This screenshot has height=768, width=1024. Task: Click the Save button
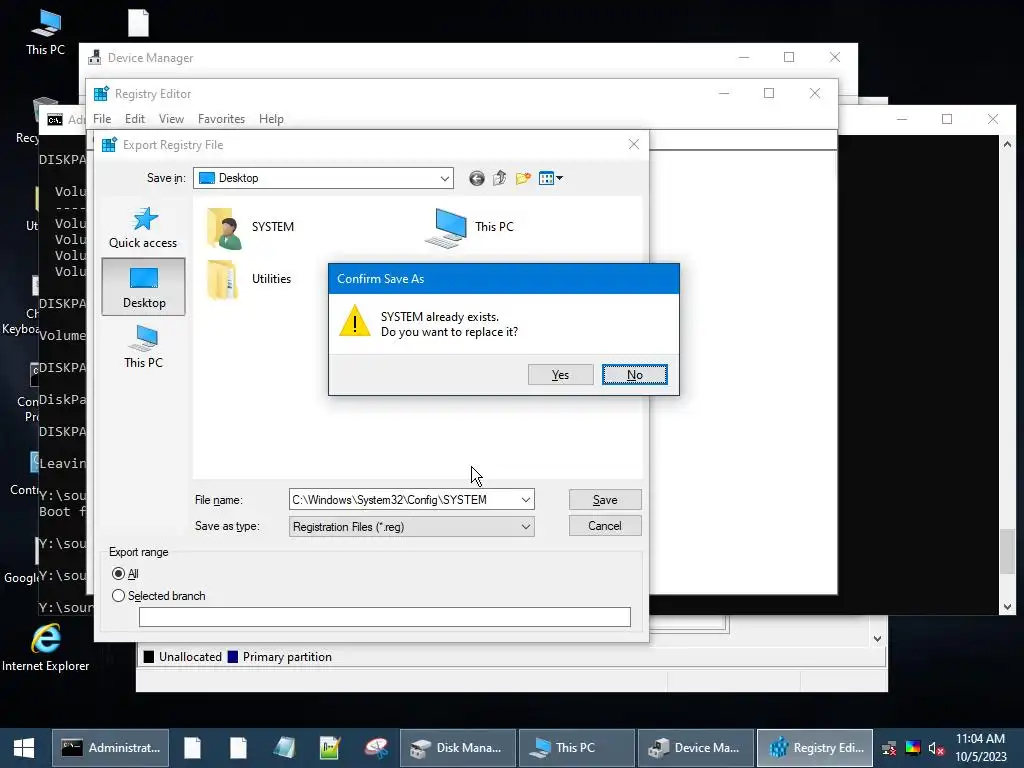605,500
